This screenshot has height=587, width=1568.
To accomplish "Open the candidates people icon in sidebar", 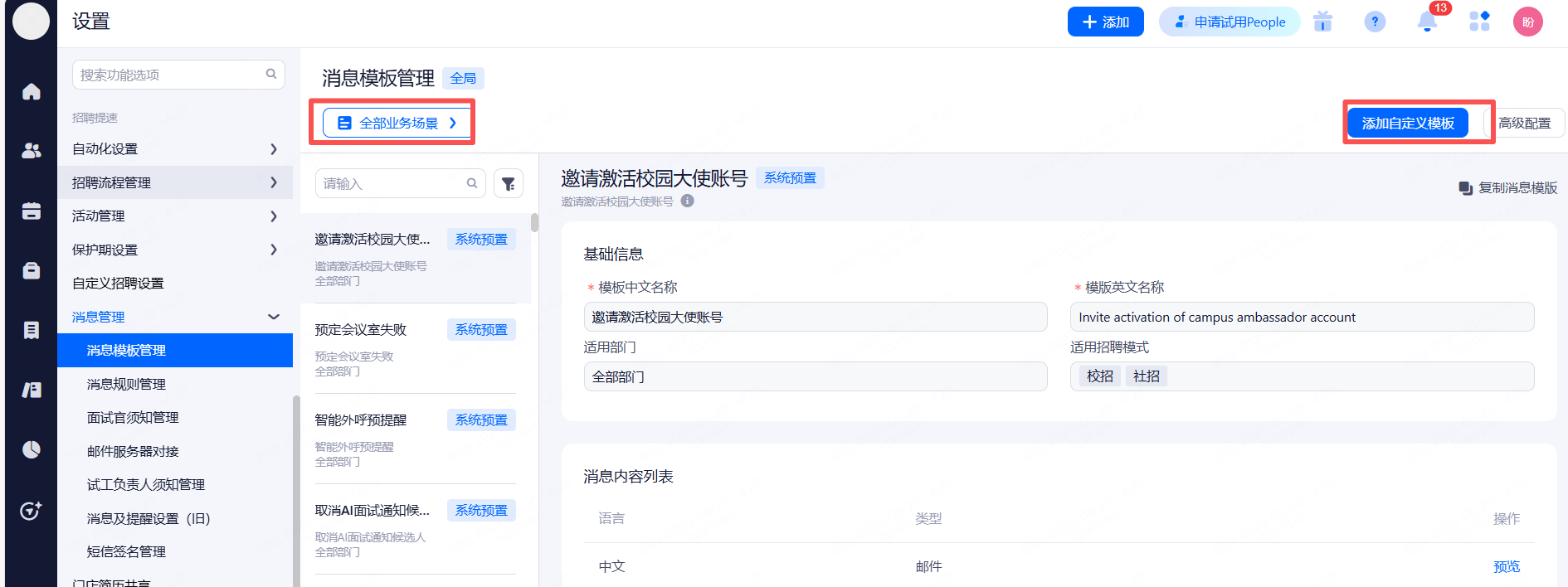I will [x=32, y=150].
